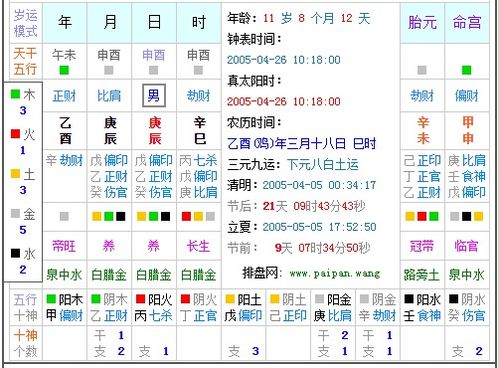Image resolution: width=499 pixels, height=368 pixels.
Task: Click the 乙酉 year pillar
Action: coord(65,130)
